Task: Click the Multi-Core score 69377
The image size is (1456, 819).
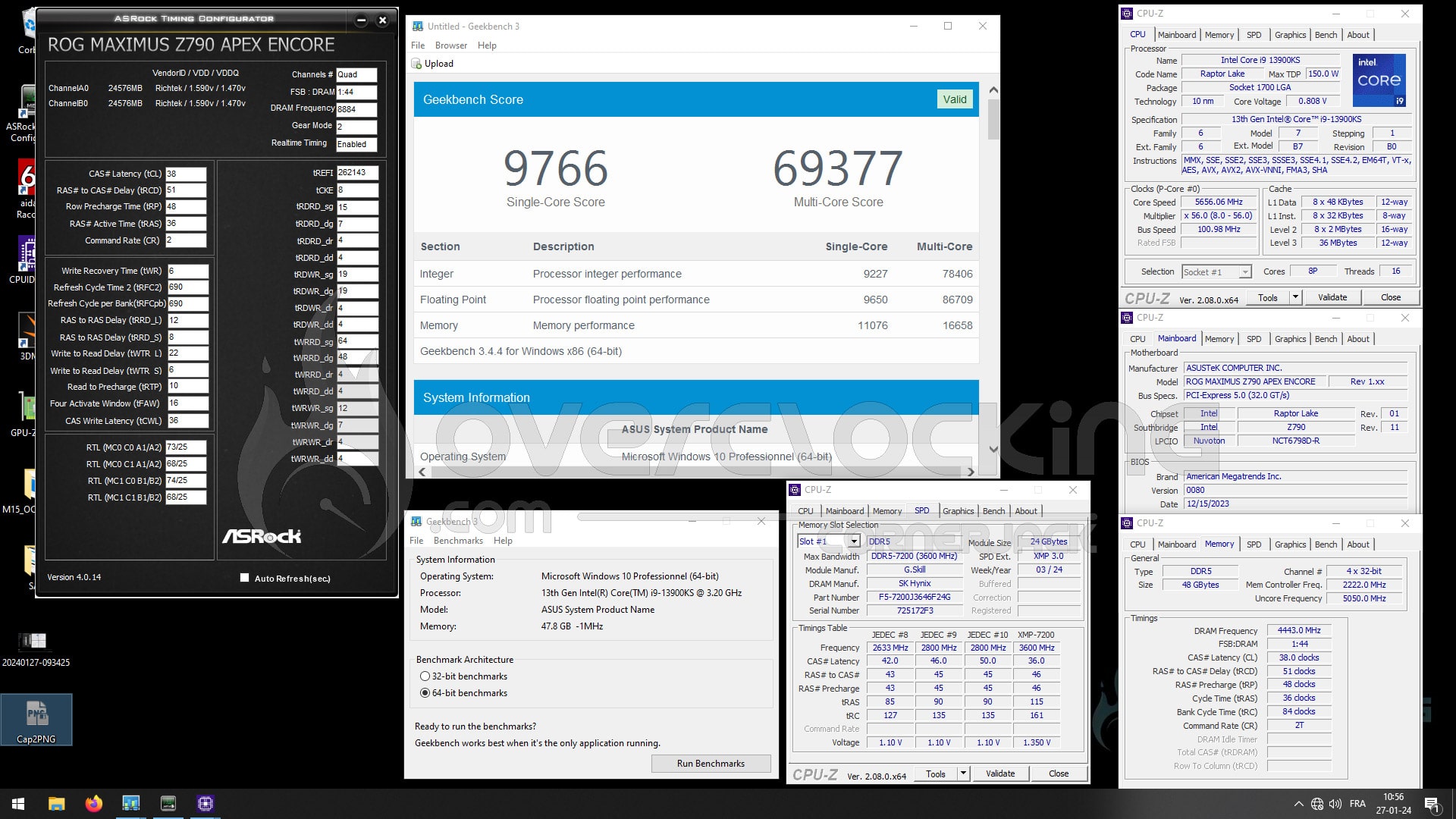Action: pos(838,168)
